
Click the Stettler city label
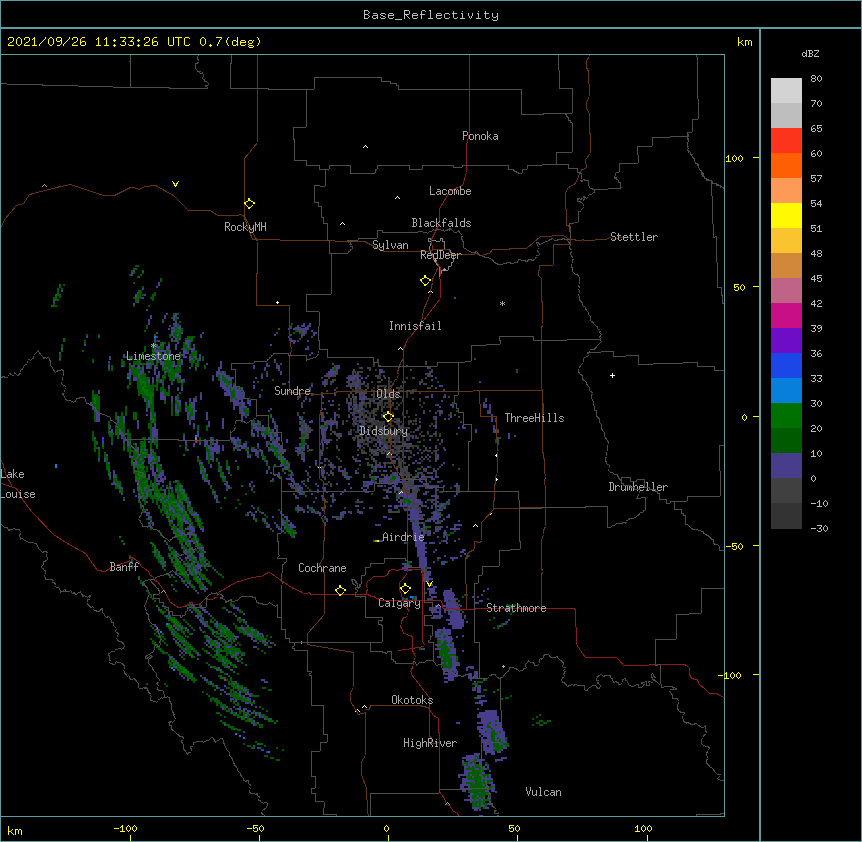634,237
